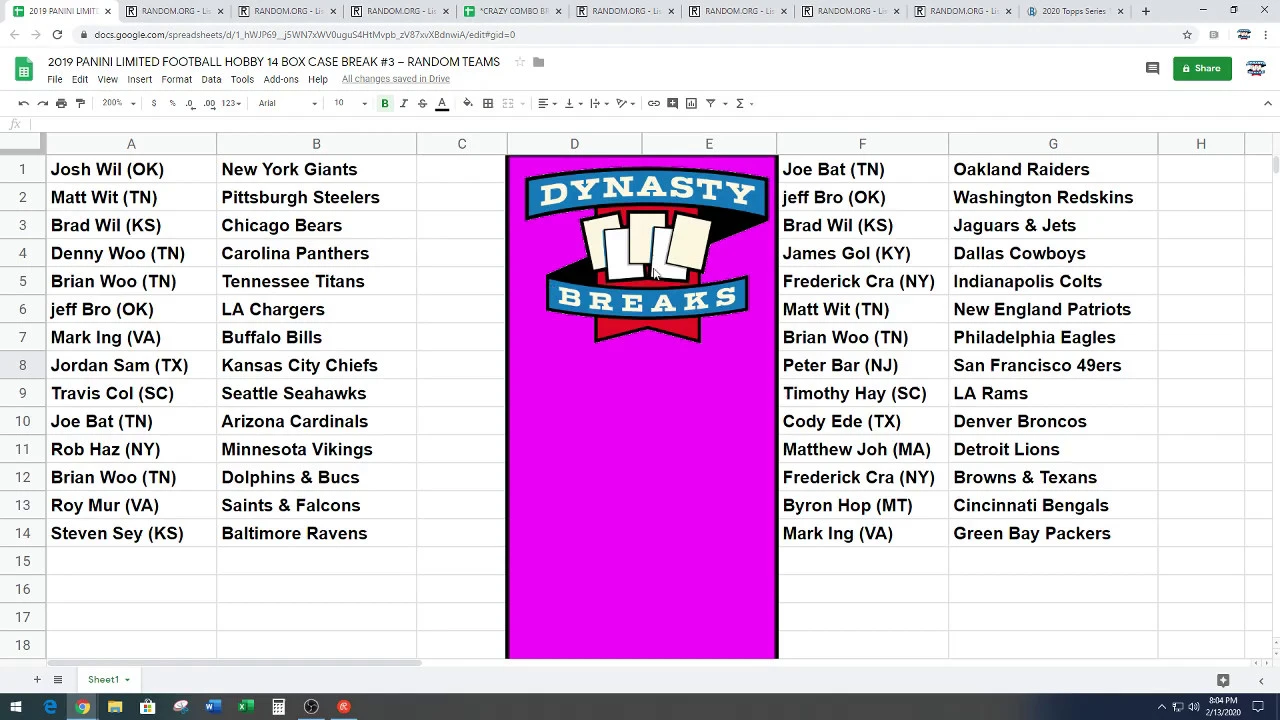Click the green Share button
The width and height of the screenshot is (1280, 720).
coord(1202,69)
